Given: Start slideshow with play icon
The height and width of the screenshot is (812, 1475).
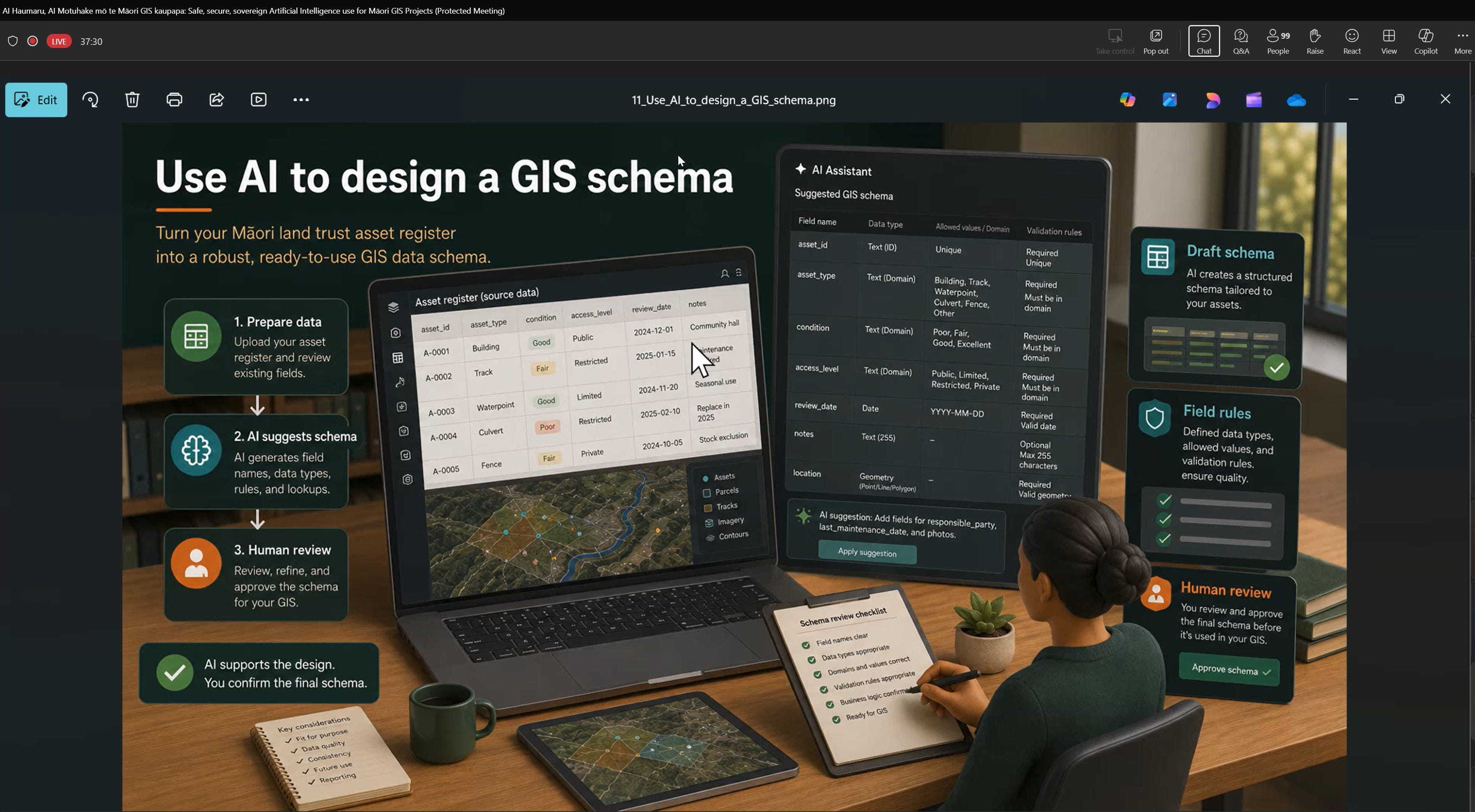Looking at the screenshot, I should coord(259,99).
